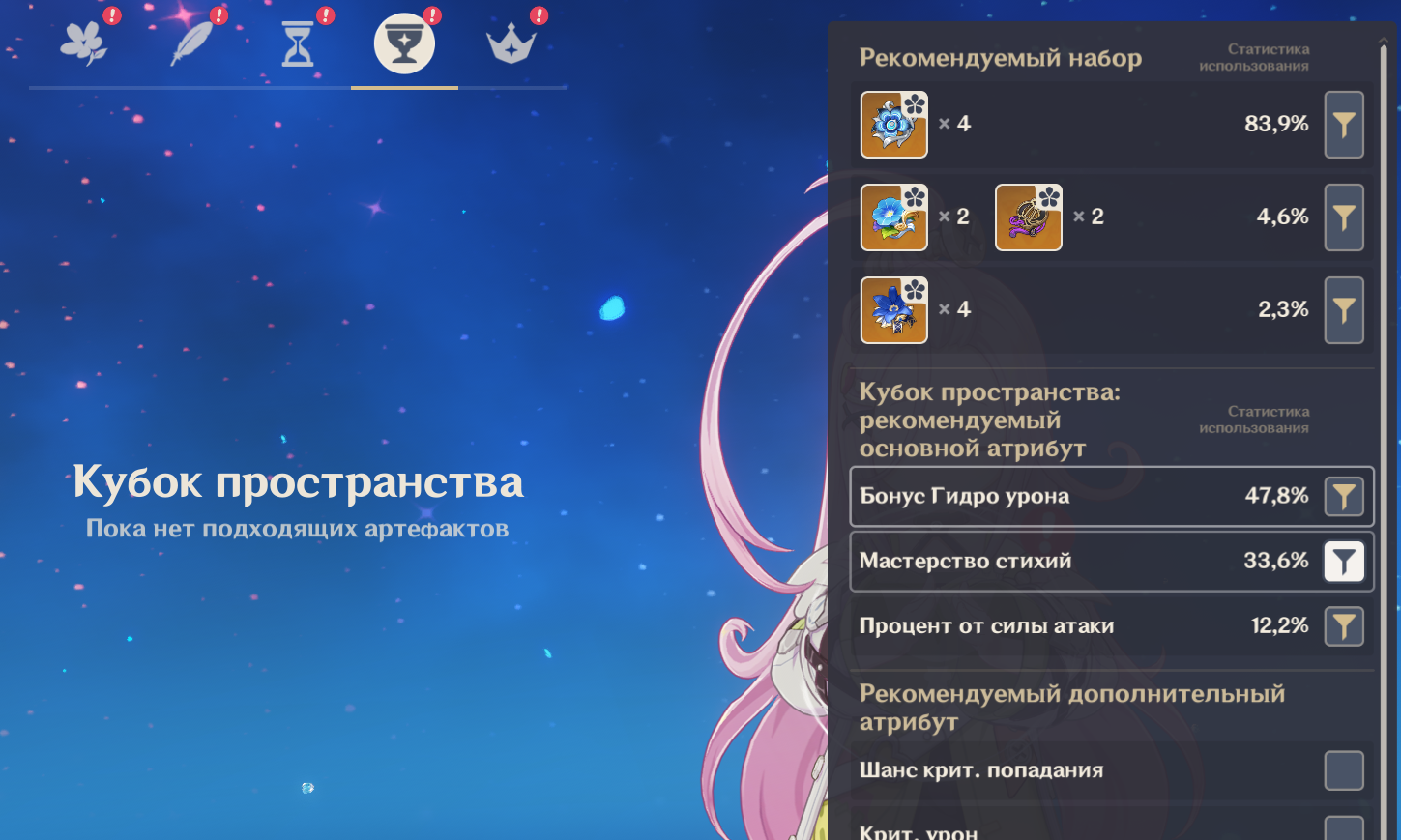Click the blue morning-glory flower set icon

[894, 217]
